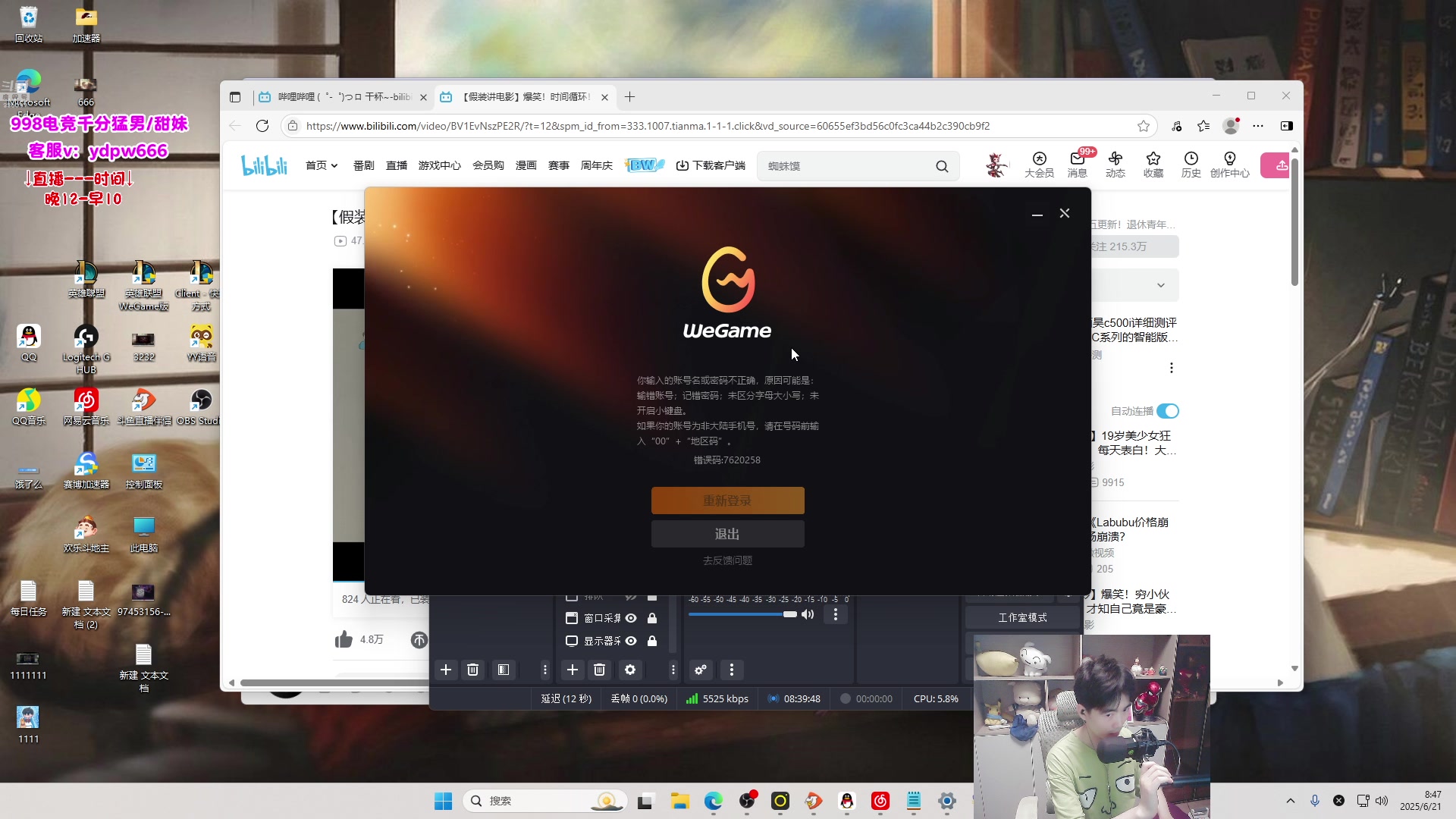Remove the selected OBS scene
1456x819 pixels.
click(x=473, y=670)
